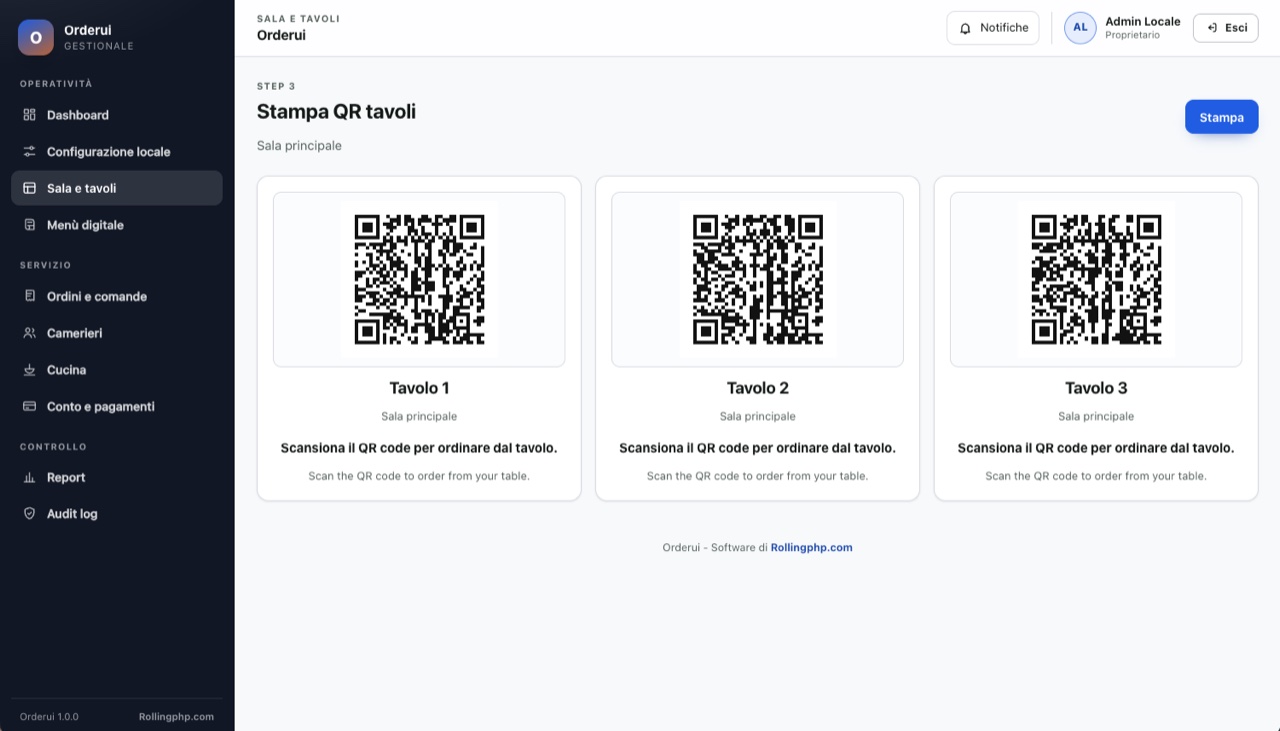Screen dimensions: 1280x731
Task: Click the Configurazione locale sliders icon
Action: [x=29, y=152]
